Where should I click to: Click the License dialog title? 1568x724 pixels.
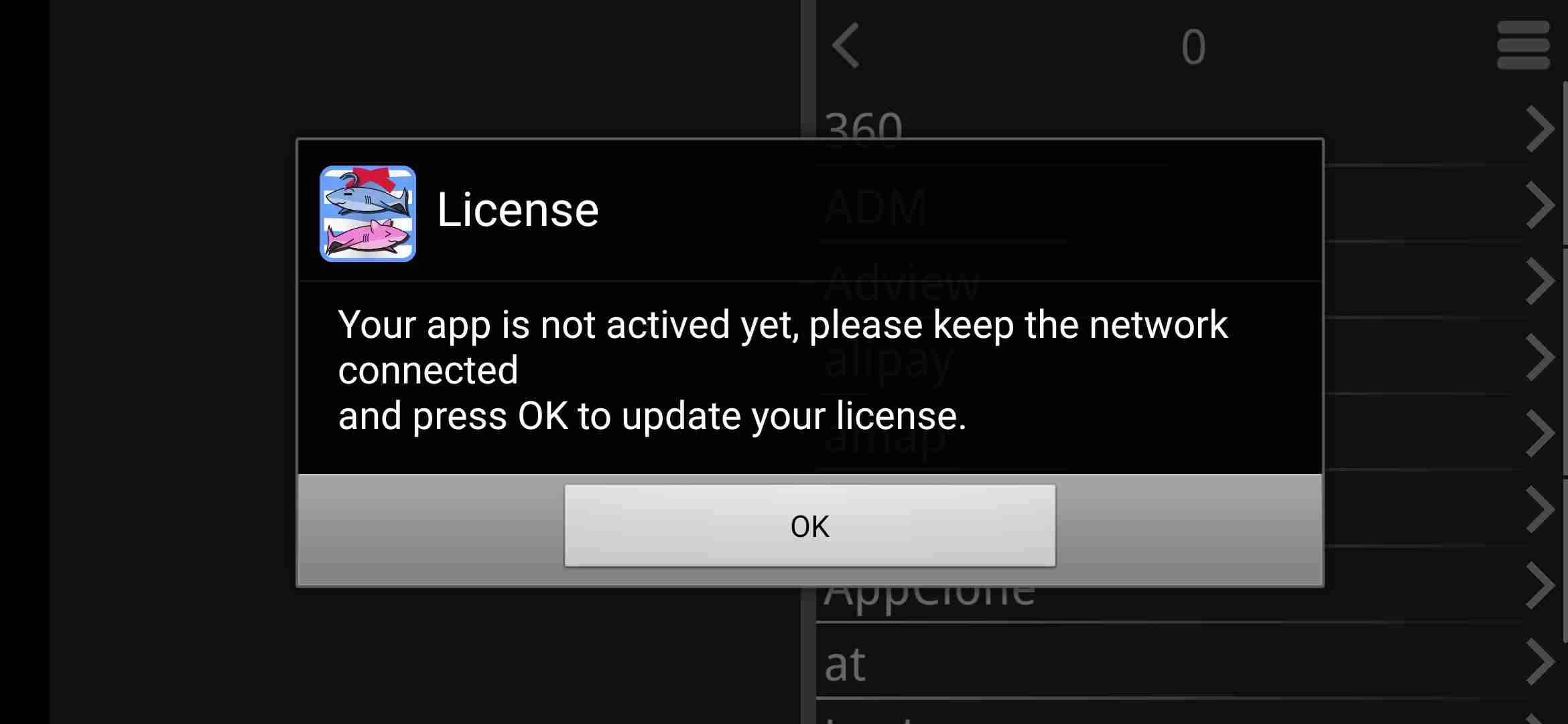[x=517, y=210]
